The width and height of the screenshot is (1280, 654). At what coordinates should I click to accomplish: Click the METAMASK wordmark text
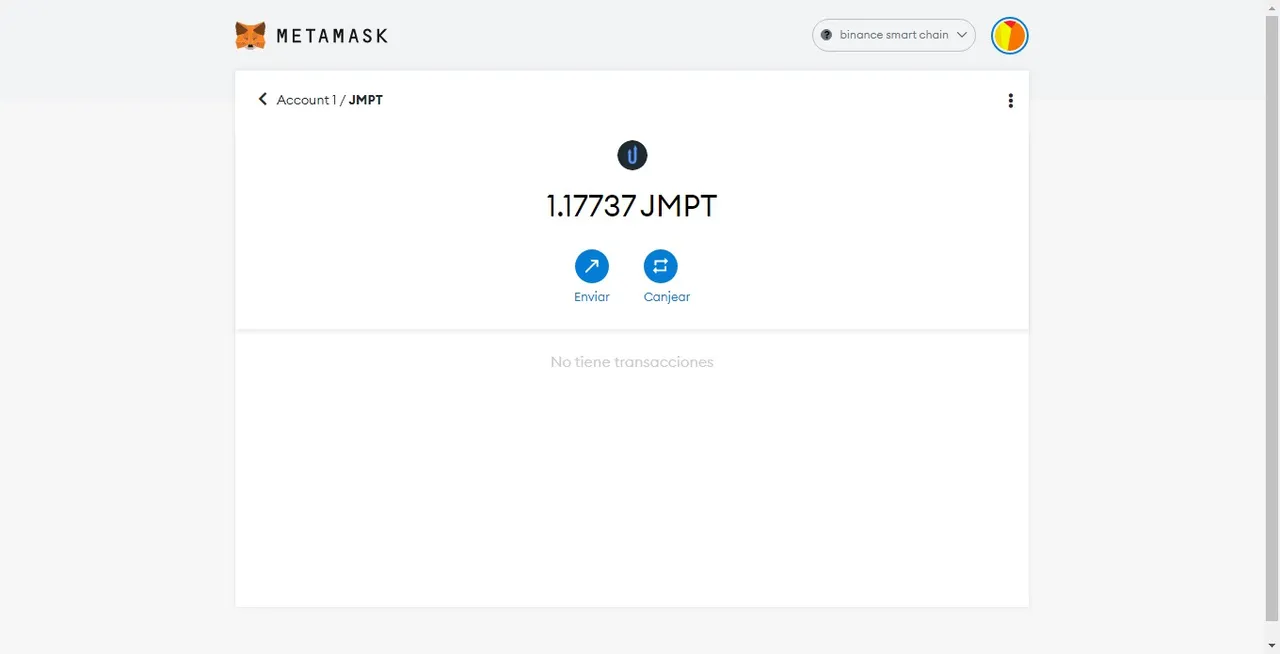(x=332, y=36)
